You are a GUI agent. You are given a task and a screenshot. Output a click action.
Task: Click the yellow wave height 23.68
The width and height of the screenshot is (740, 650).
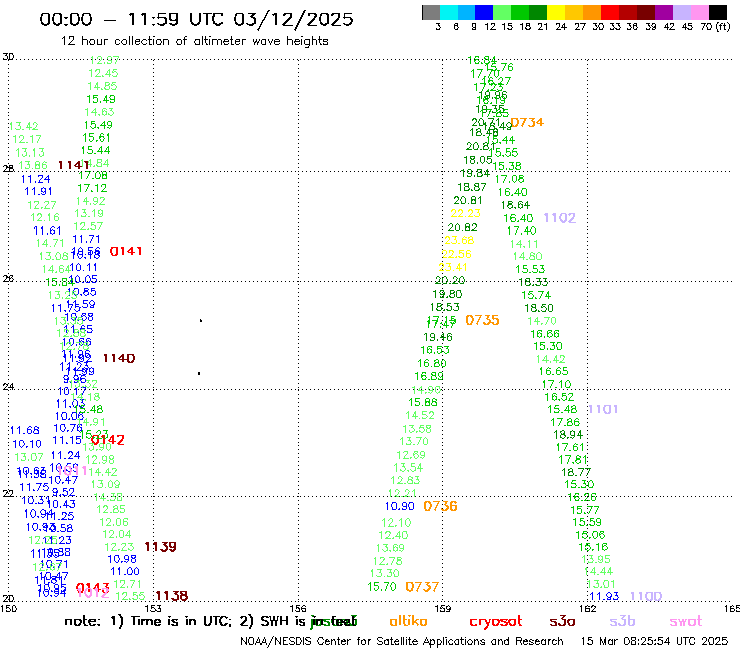[459, 240]
